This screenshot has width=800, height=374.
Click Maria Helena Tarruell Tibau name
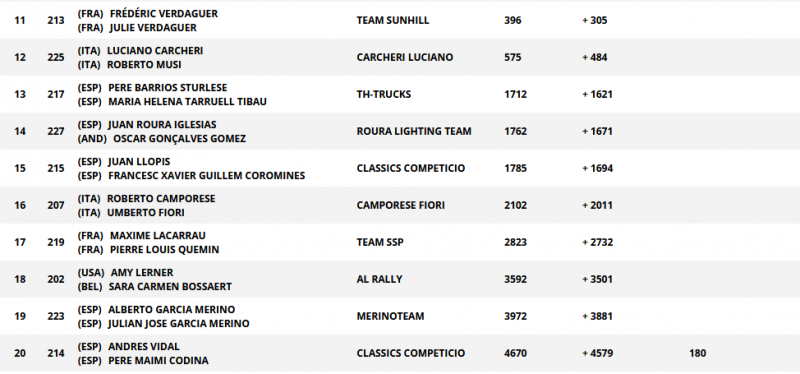coord(187,102)
